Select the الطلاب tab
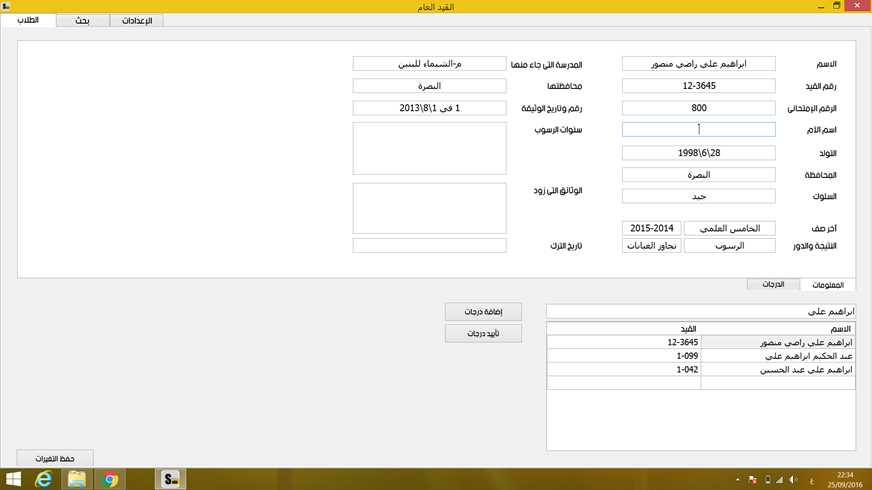Screen dimensions: 872x490 (28, 20)
